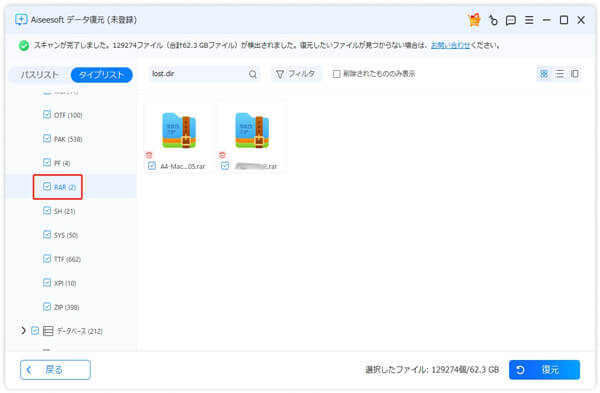Screen dimensions: 600x393
Task: Toggle the ZIP (398) checkbox
Action: click(x=47, y=307)
